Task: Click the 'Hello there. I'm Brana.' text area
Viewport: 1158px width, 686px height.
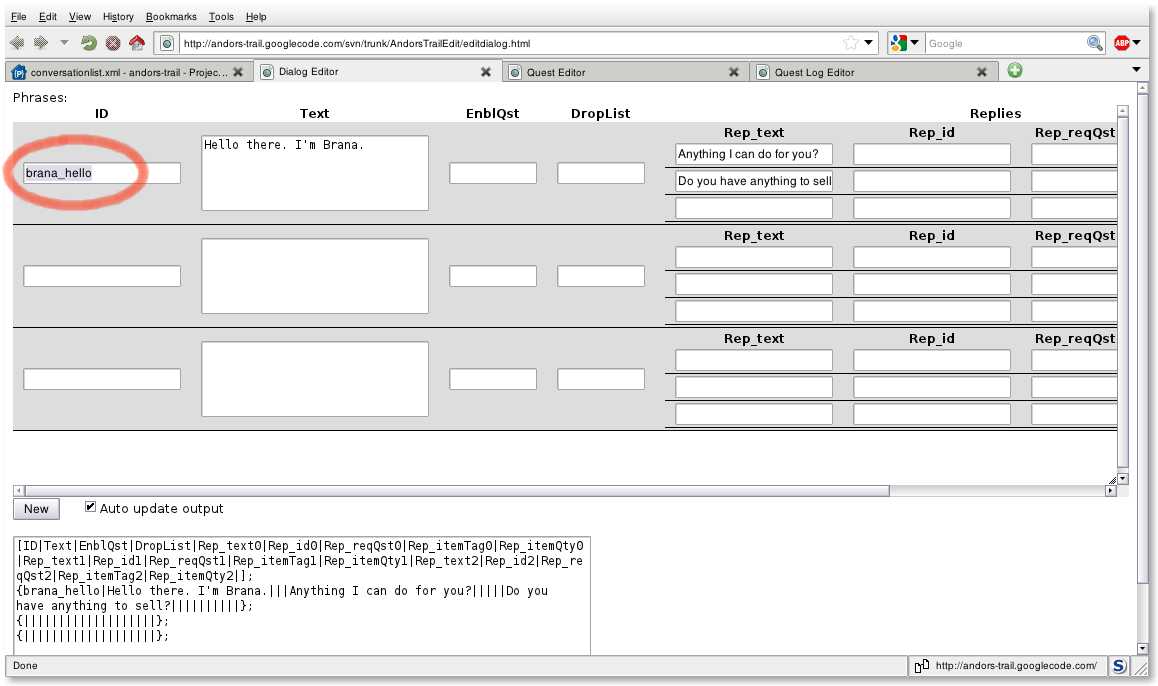Action: click(314, 173)
